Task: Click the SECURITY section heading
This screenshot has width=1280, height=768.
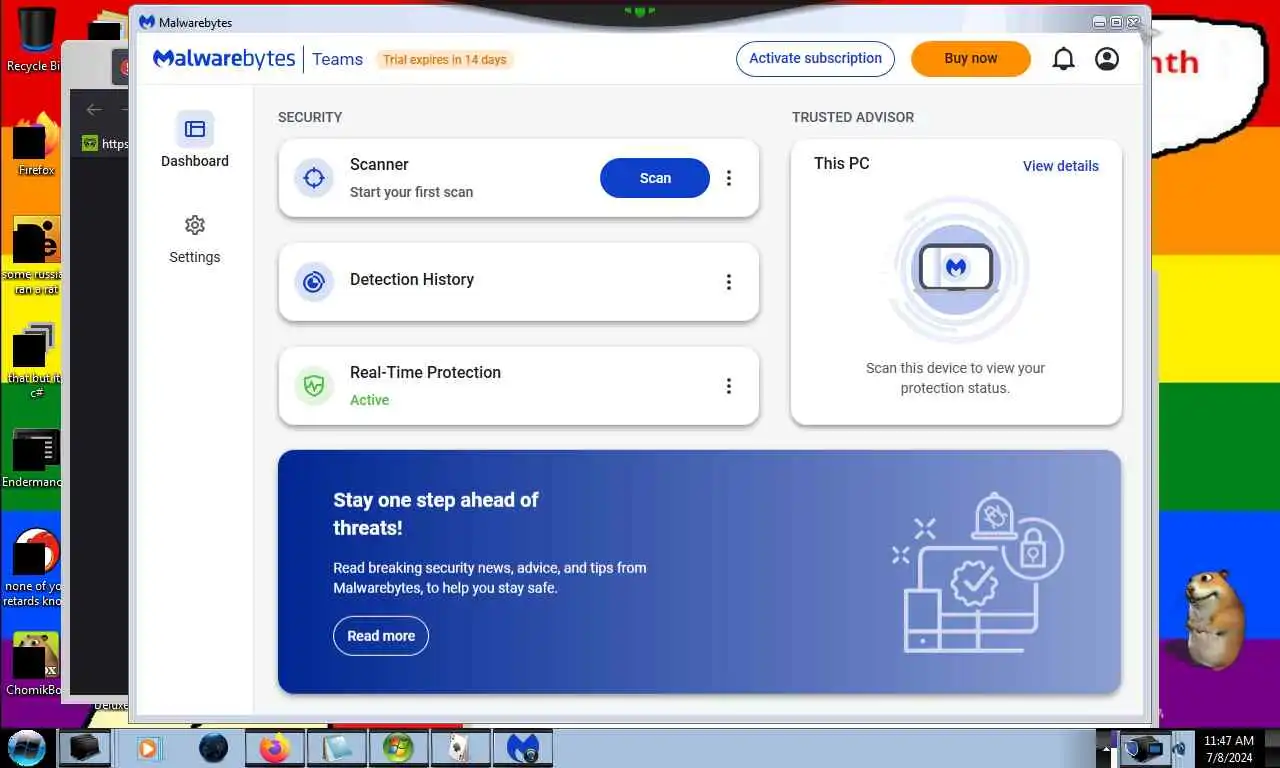Action: (310, 117)
